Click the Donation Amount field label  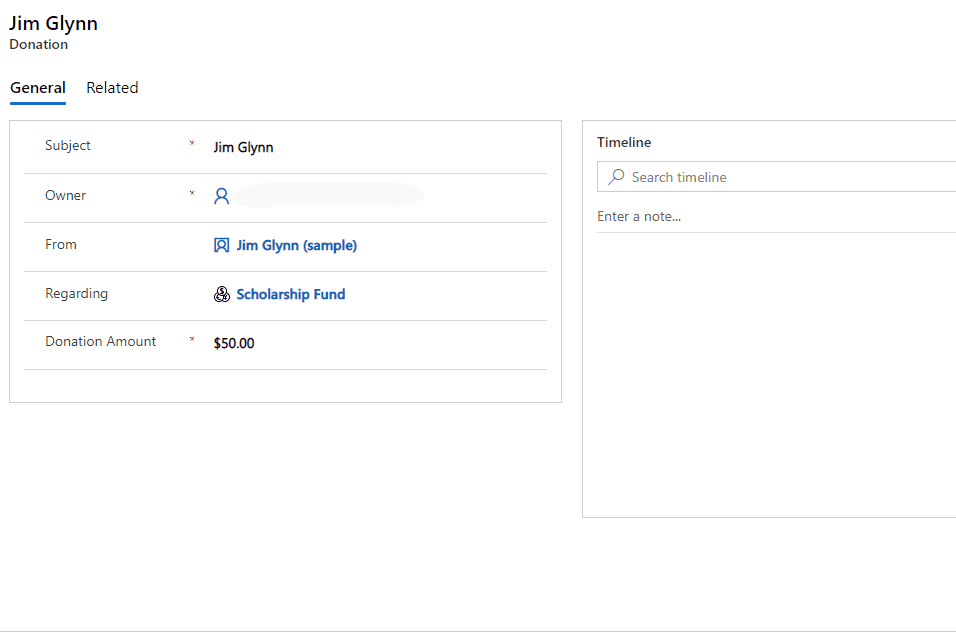100,341
